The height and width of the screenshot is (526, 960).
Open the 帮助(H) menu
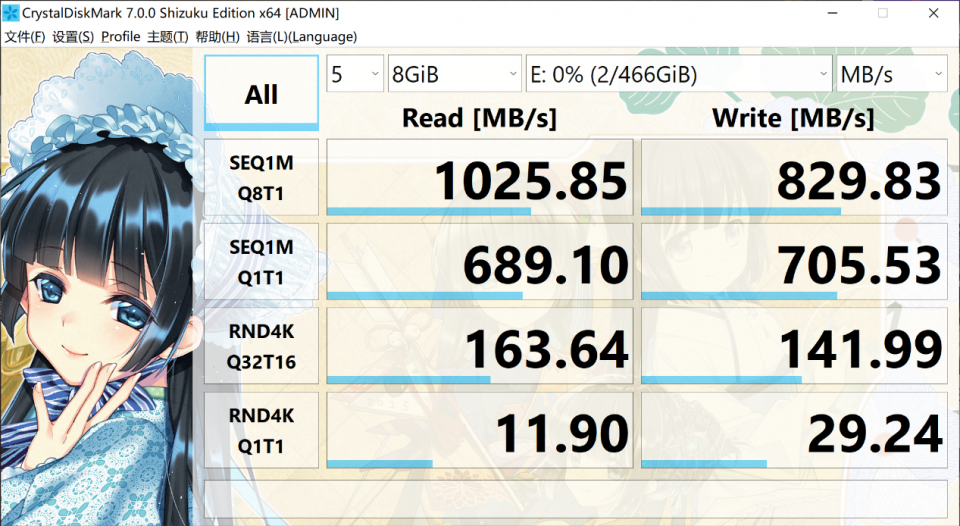click(217, 37)
